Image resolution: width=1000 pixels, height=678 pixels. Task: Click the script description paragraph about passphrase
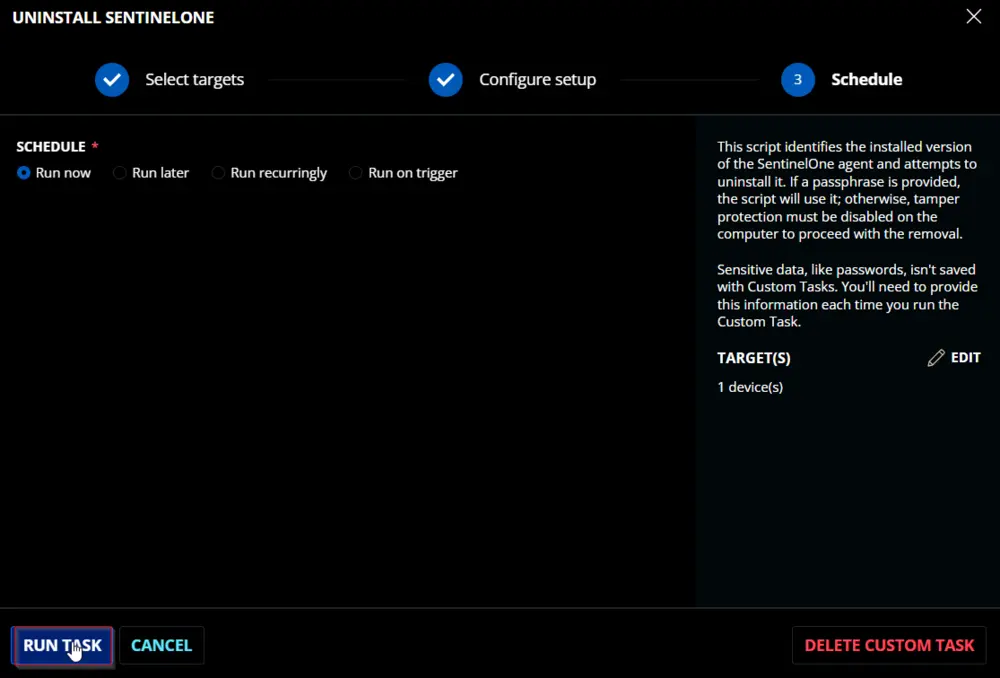[847, 190]
